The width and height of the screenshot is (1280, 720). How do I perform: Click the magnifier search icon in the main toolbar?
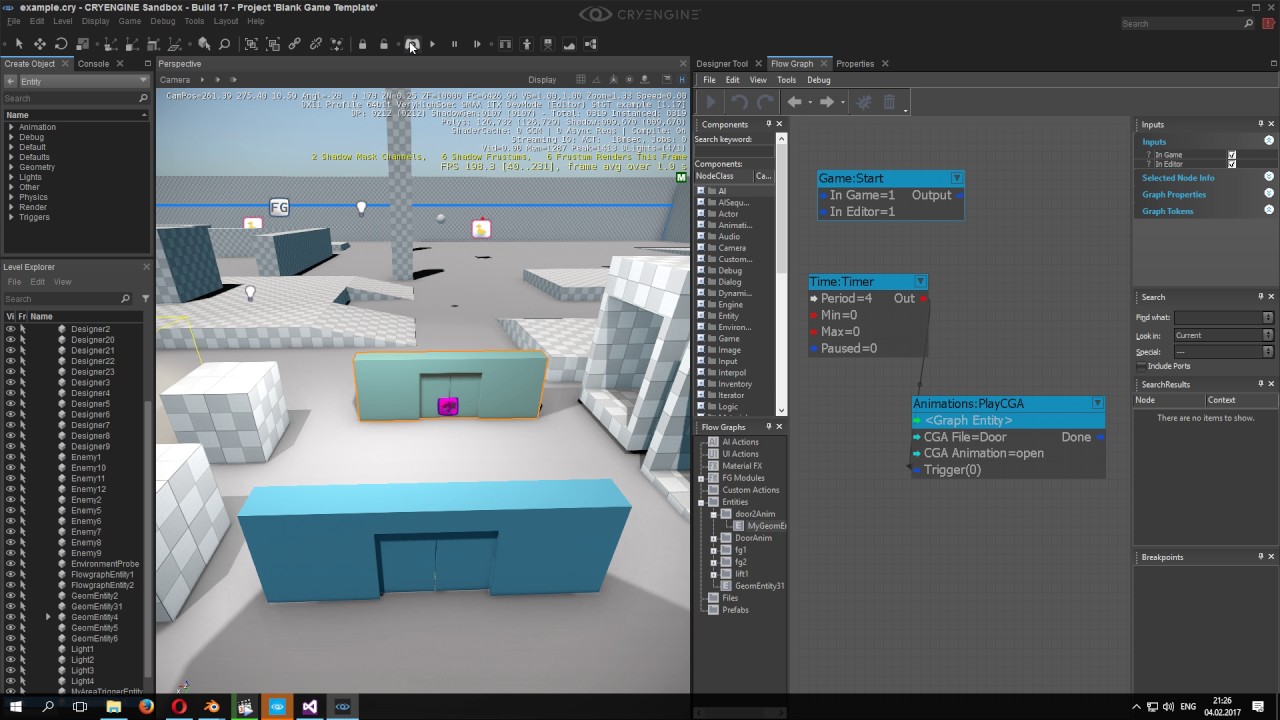[225, 44]
